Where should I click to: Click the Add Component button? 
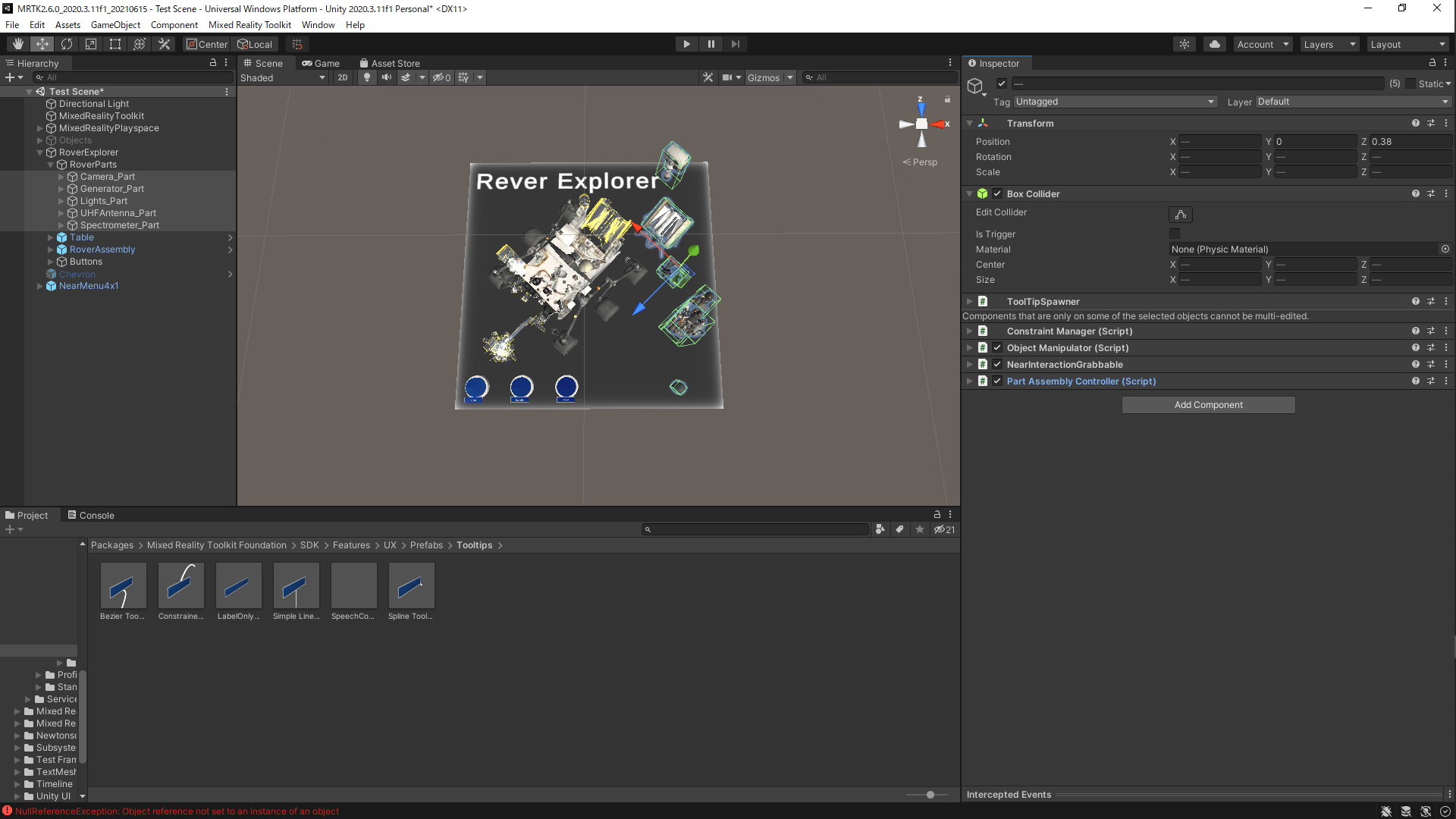point(1208,405)
